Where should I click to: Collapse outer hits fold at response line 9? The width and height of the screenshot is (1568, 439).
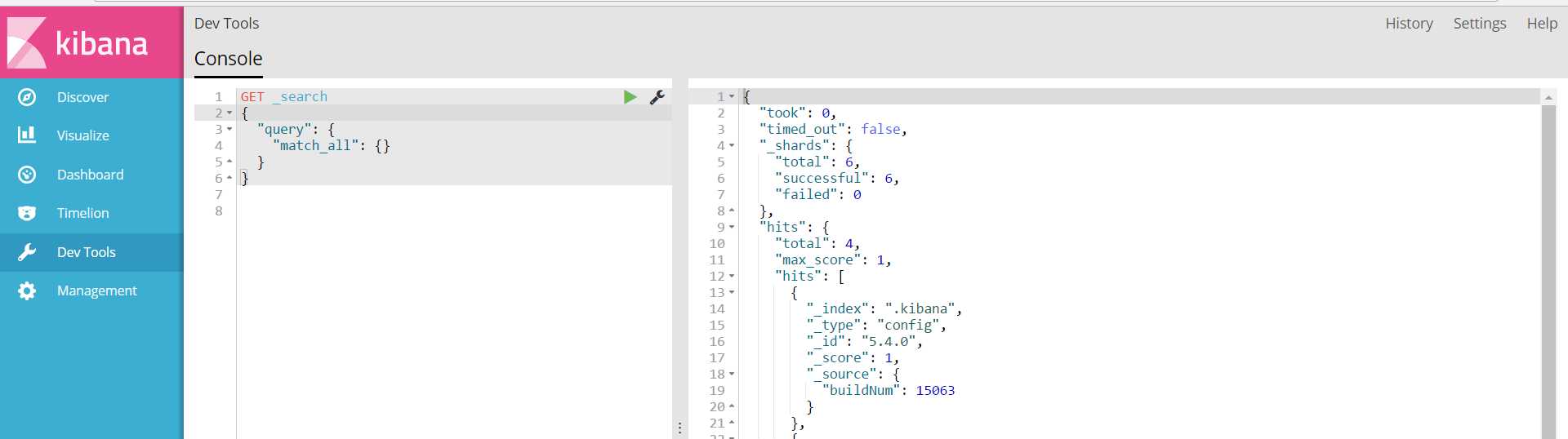[x=732, y=228]
